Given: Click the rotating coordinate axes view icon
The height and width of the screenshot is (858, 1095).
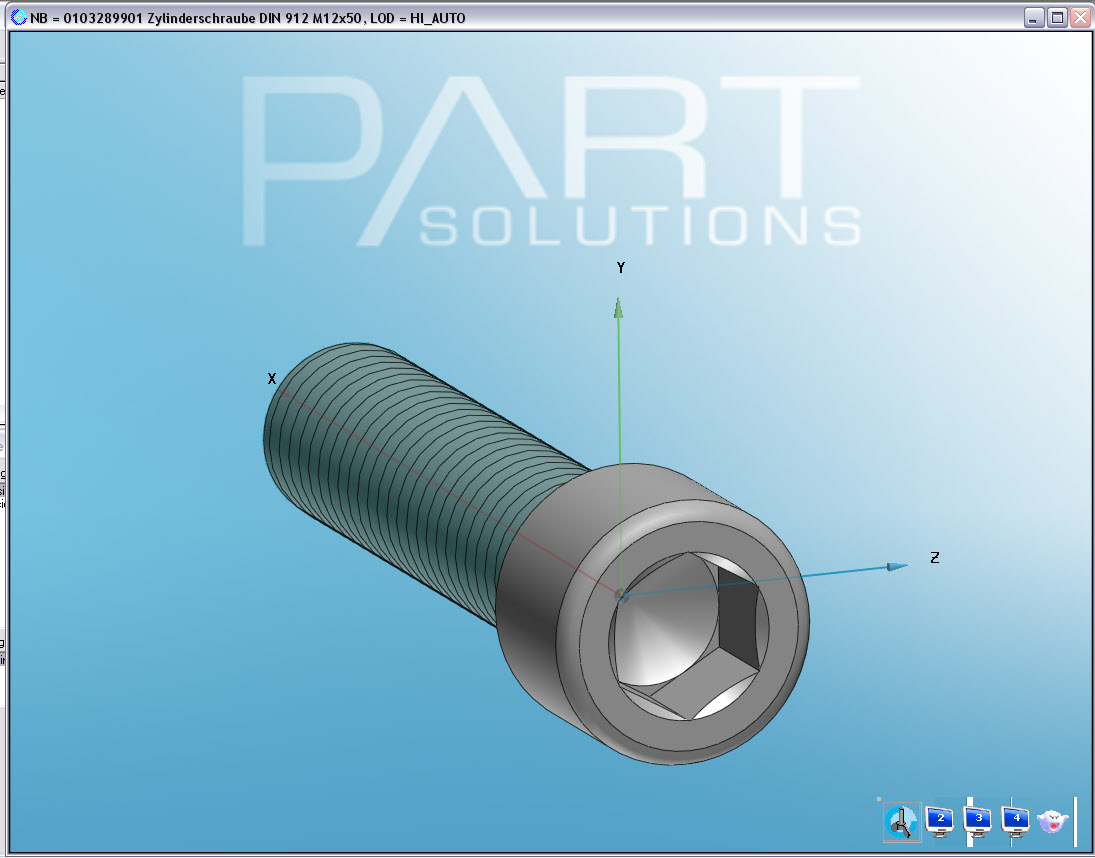Looking at the screenshot, I should coord(902,822).
